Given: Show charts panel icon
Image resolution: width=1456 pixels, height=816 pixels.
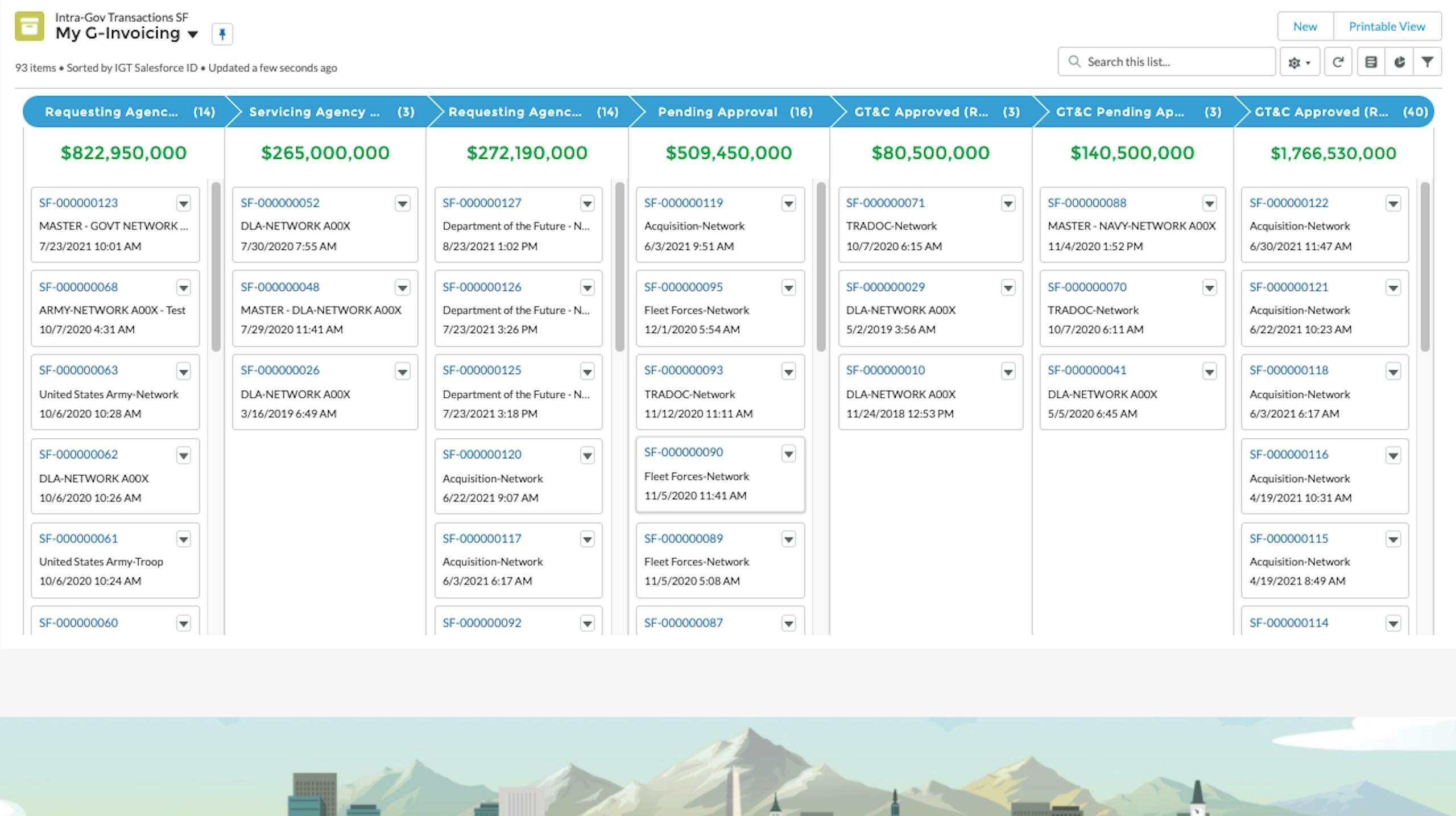Looking at the screenshot, I should [x=1399, y=62].
